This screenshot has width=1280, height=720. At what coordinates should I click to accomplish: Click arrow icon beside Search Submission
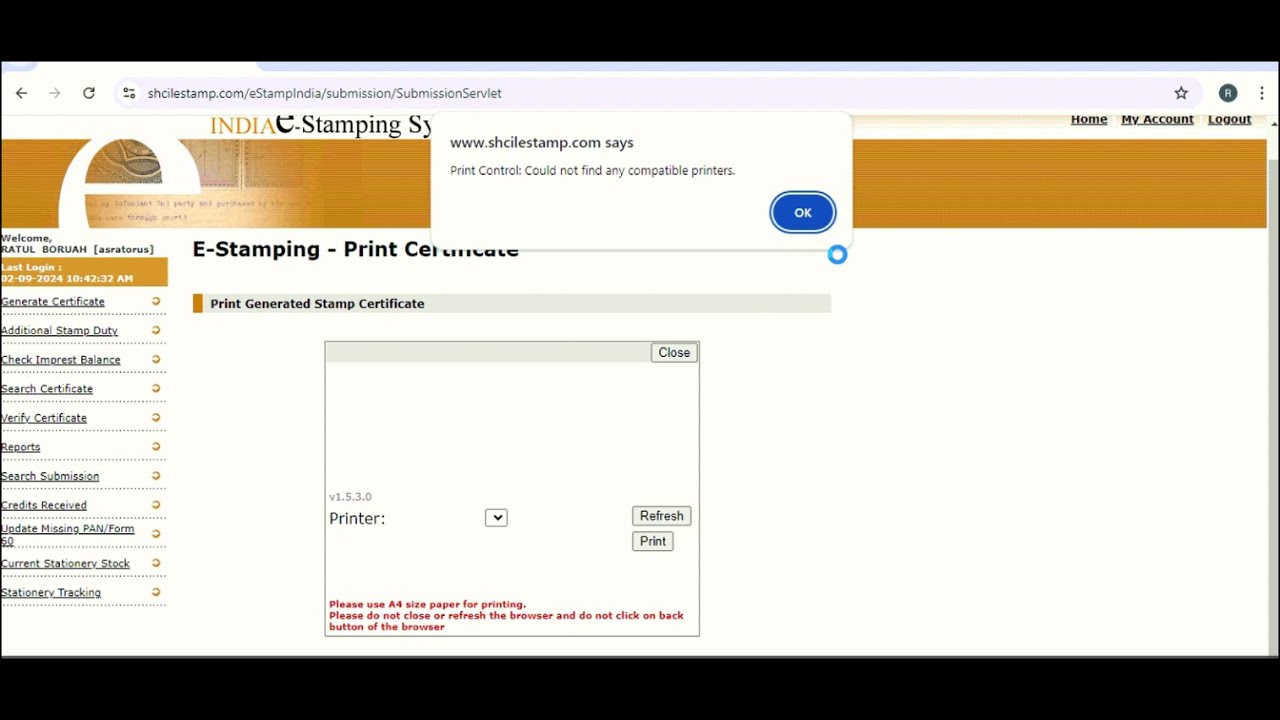point(156,475)
